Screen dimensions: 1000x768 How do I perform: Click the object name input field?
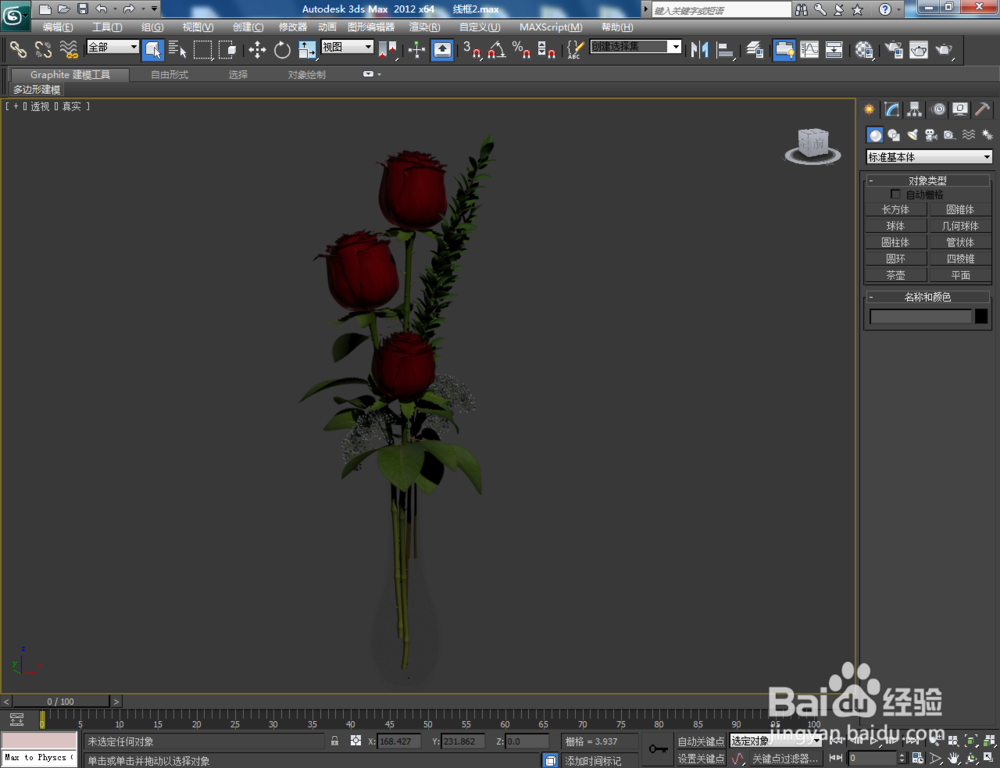920,316
